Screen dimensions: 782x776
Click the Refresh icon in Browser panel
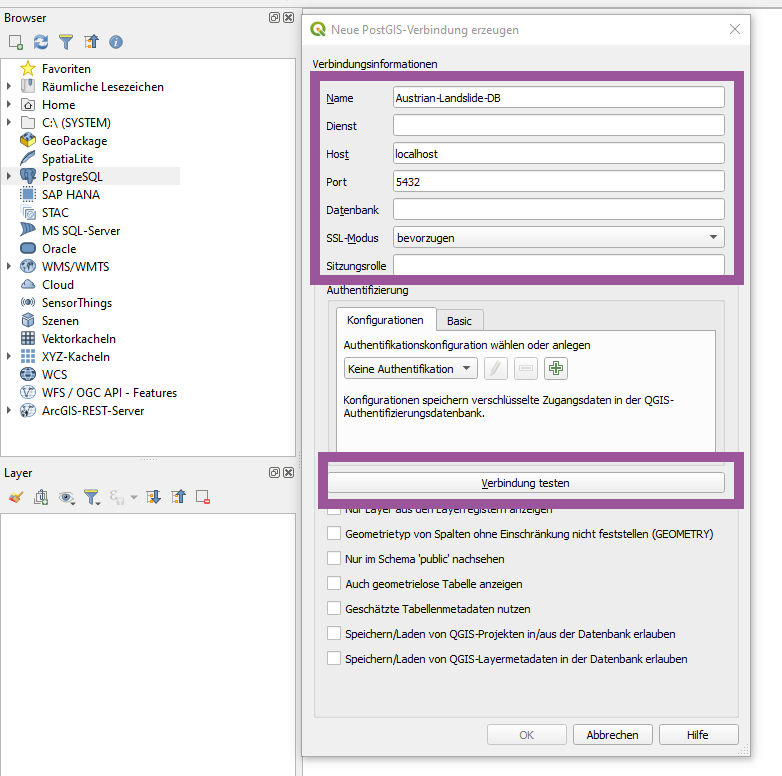click(41, 42)
